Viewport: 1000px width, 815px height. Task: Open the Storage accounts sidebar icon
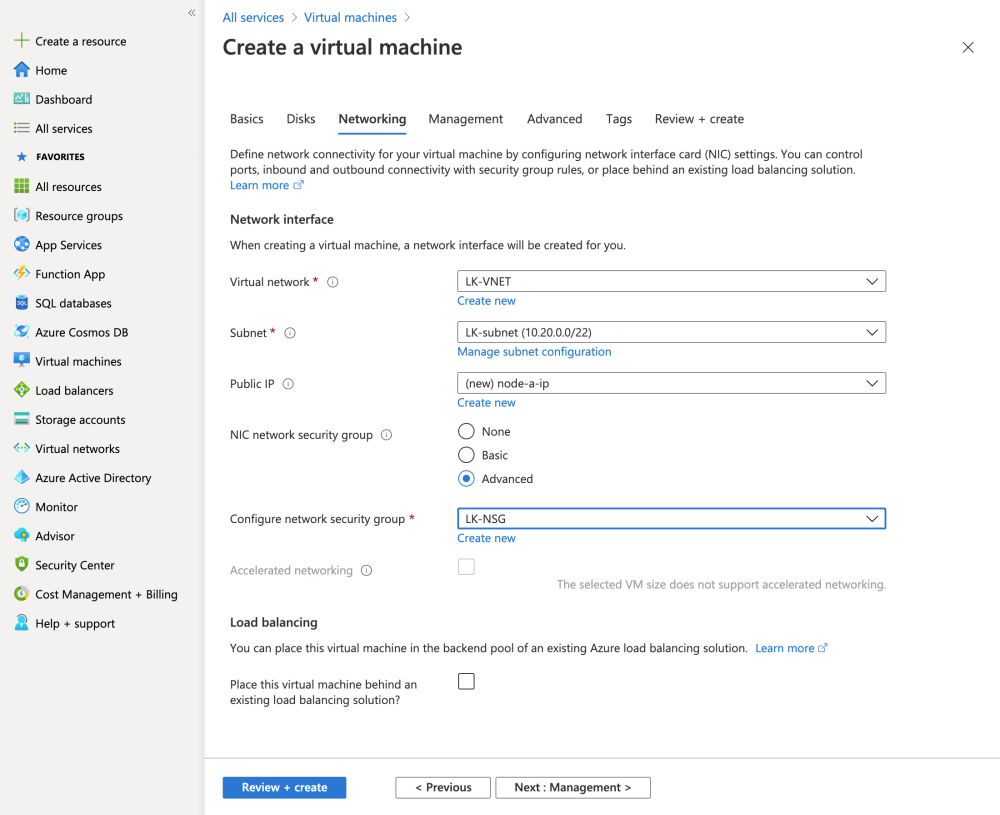point(21,419)
